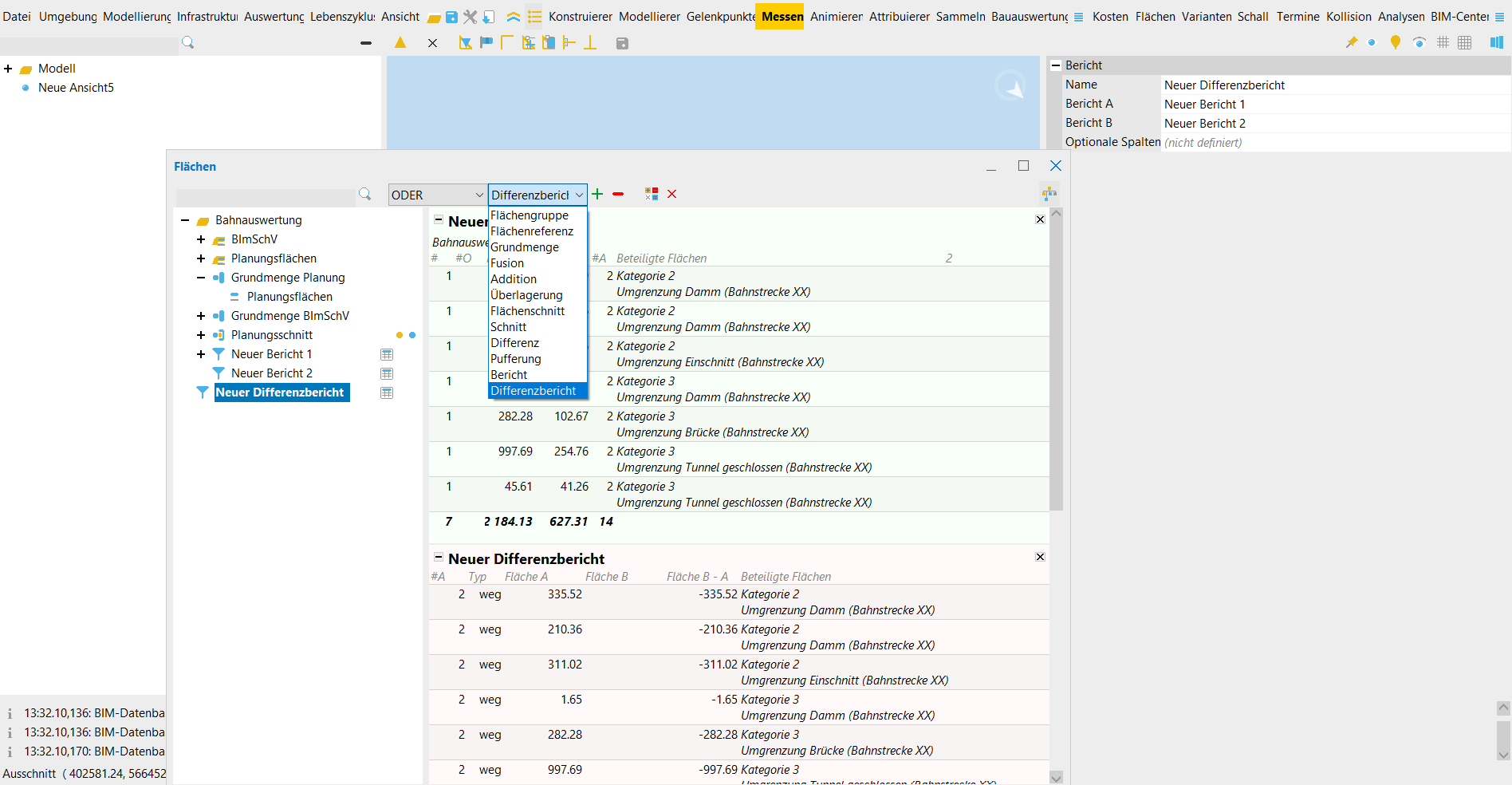Choose Pufferung from the dropdown list
This screenshot has height=785, width=1512.
[516, 359]
